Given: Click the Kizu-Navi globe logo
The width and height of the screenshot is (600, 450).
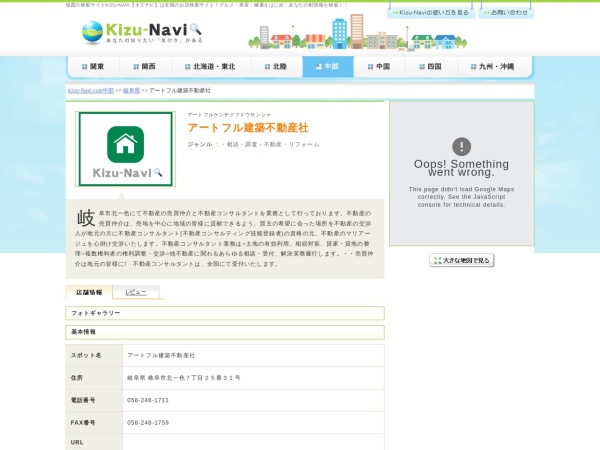Looking at the screenshot, I should [x=92, y=33].
